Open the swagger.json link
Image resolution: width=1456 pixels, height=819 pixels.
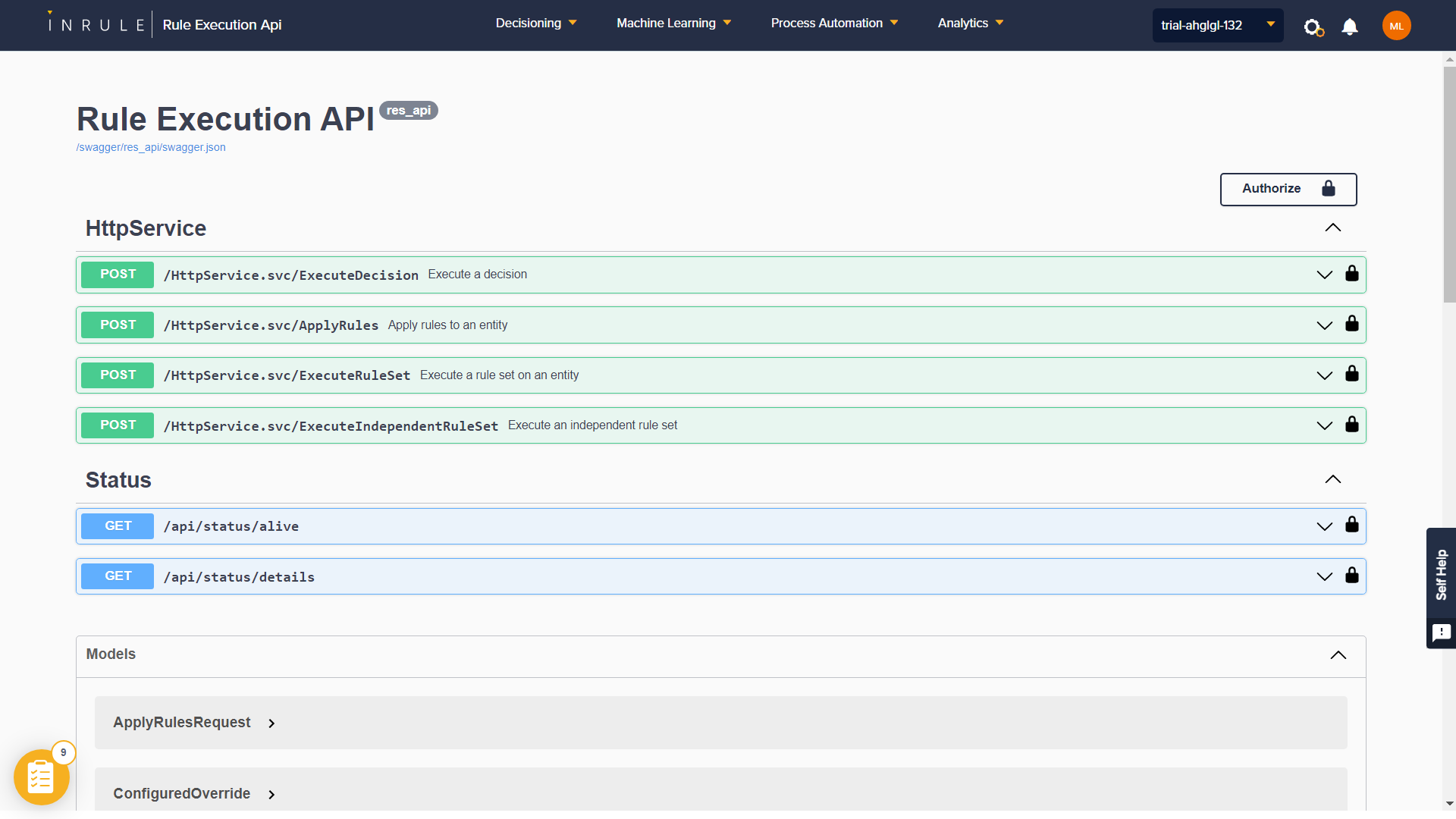(151, 147)
